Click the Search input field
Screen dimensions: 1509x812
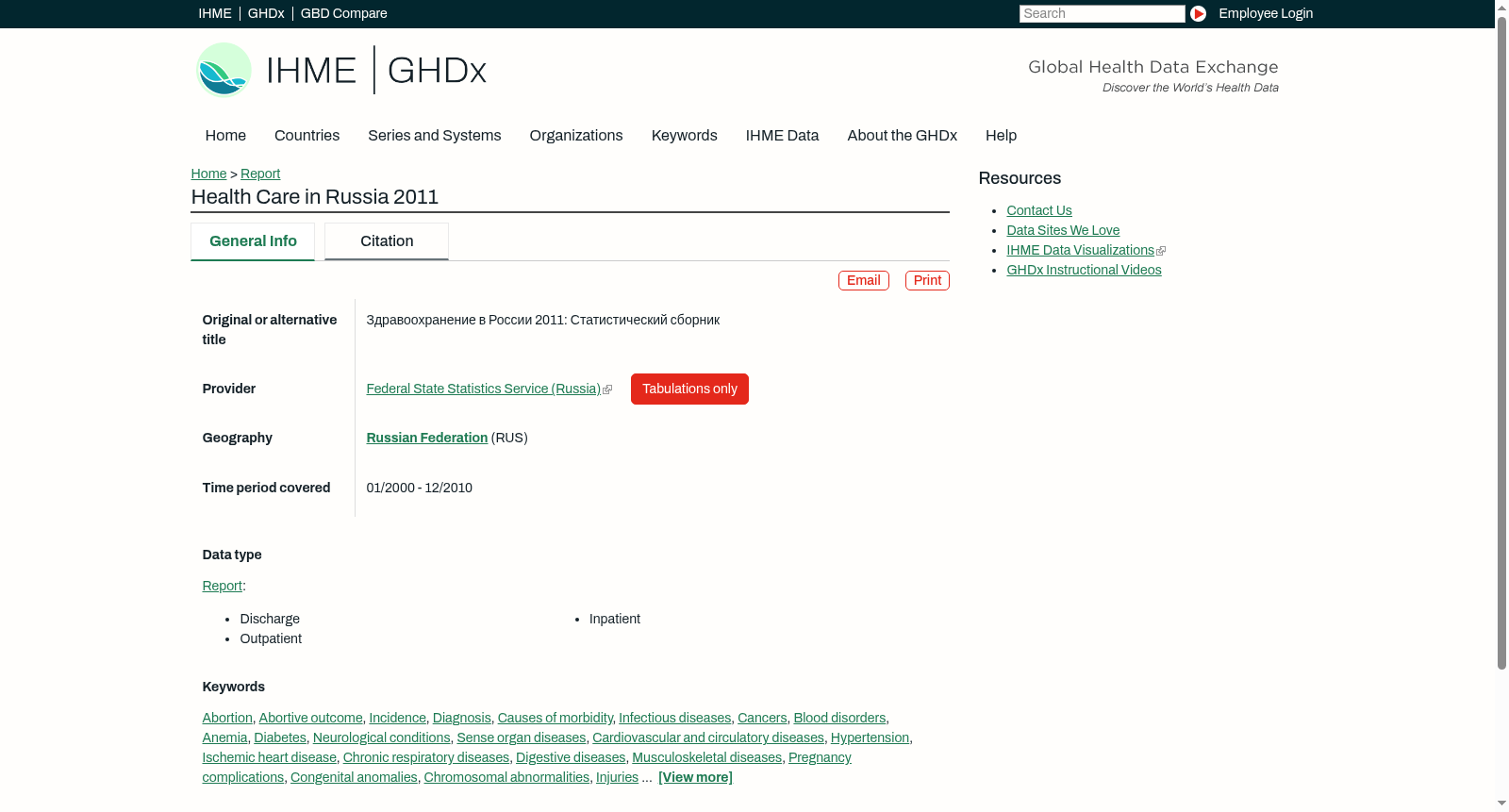(1102, 13)
